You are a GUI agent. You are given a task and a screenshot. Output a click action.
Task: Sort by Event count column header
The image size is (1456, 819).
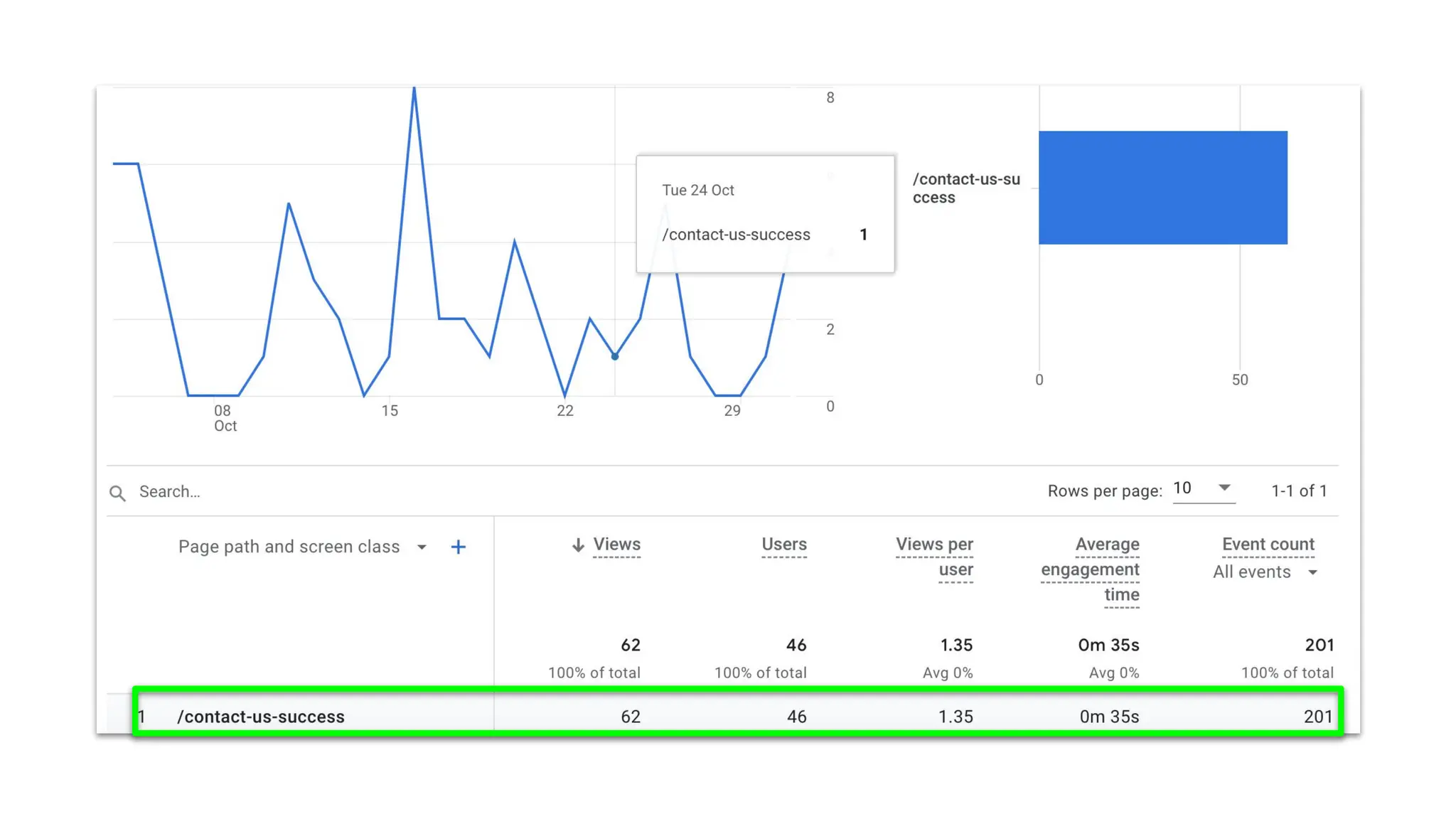point(1268,545)
